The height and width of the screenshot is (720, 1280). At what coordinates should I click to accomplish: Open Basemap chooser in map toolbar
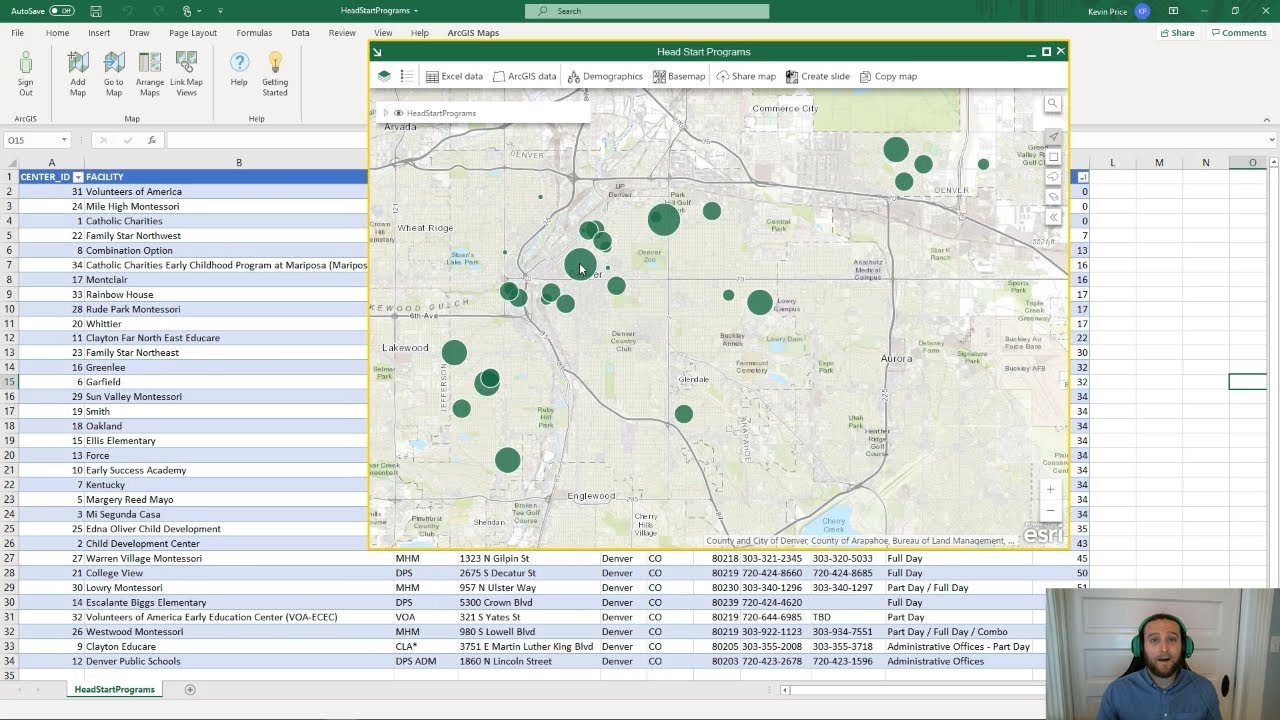(x=679, y=76)
